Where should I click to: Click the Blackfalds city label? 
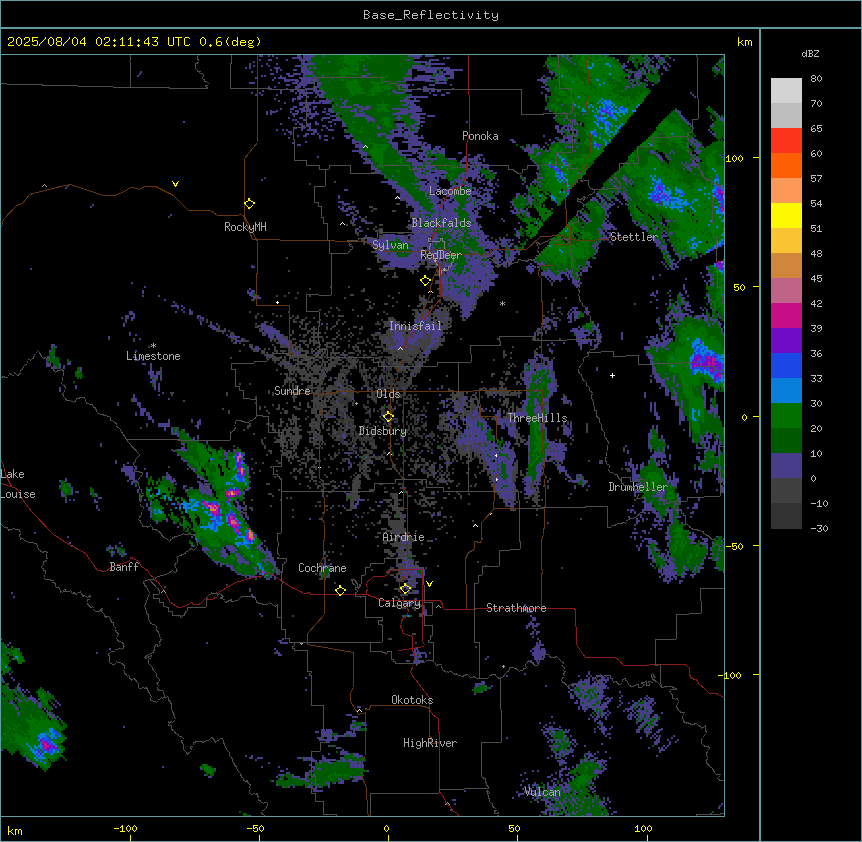(441, 223)
